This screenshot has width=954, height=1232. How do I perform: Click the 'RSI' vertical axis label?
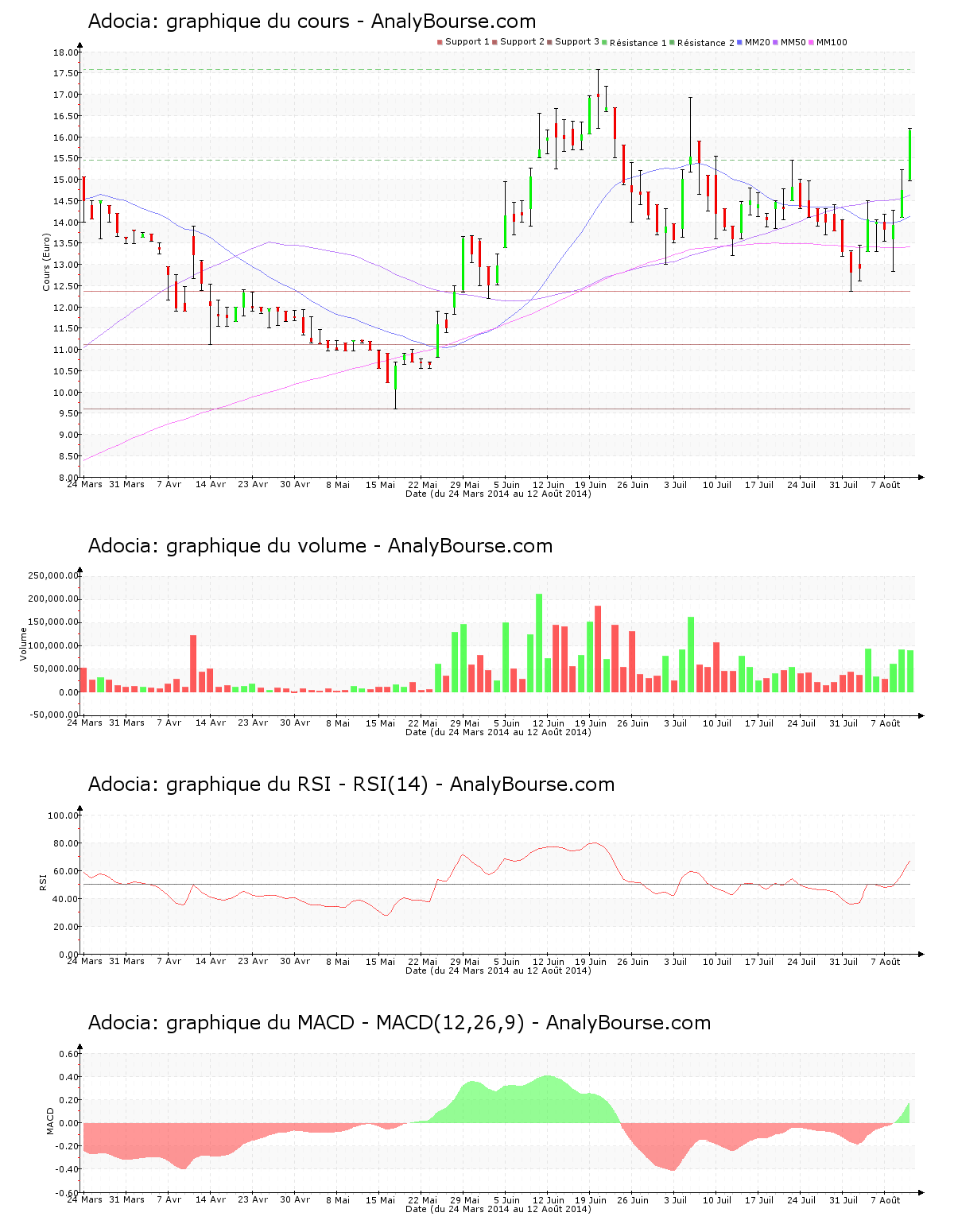[43, 881]
